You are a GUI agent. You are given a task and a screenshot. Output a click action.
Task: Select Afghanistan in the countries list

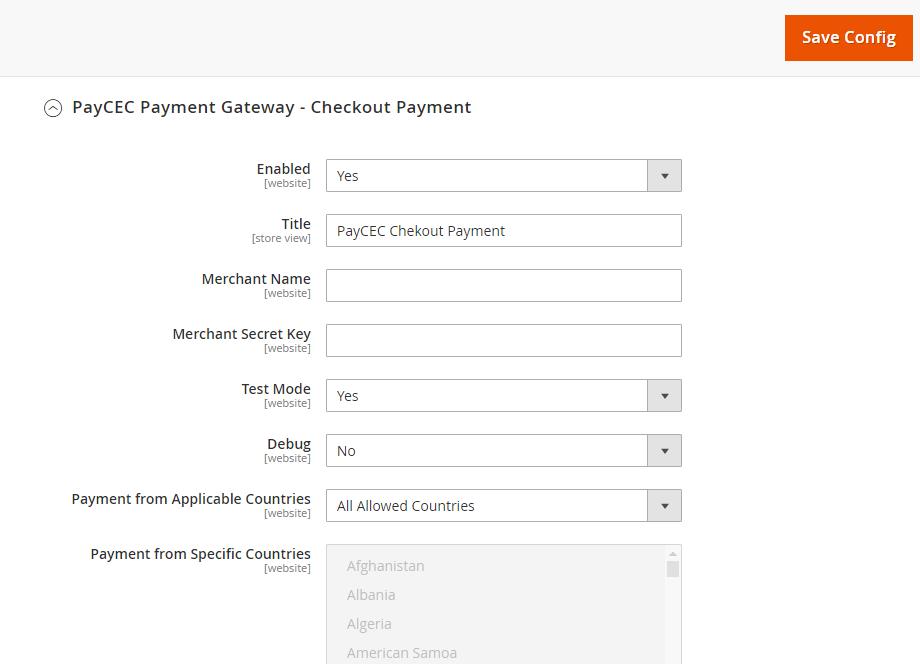tap(386, 566)
